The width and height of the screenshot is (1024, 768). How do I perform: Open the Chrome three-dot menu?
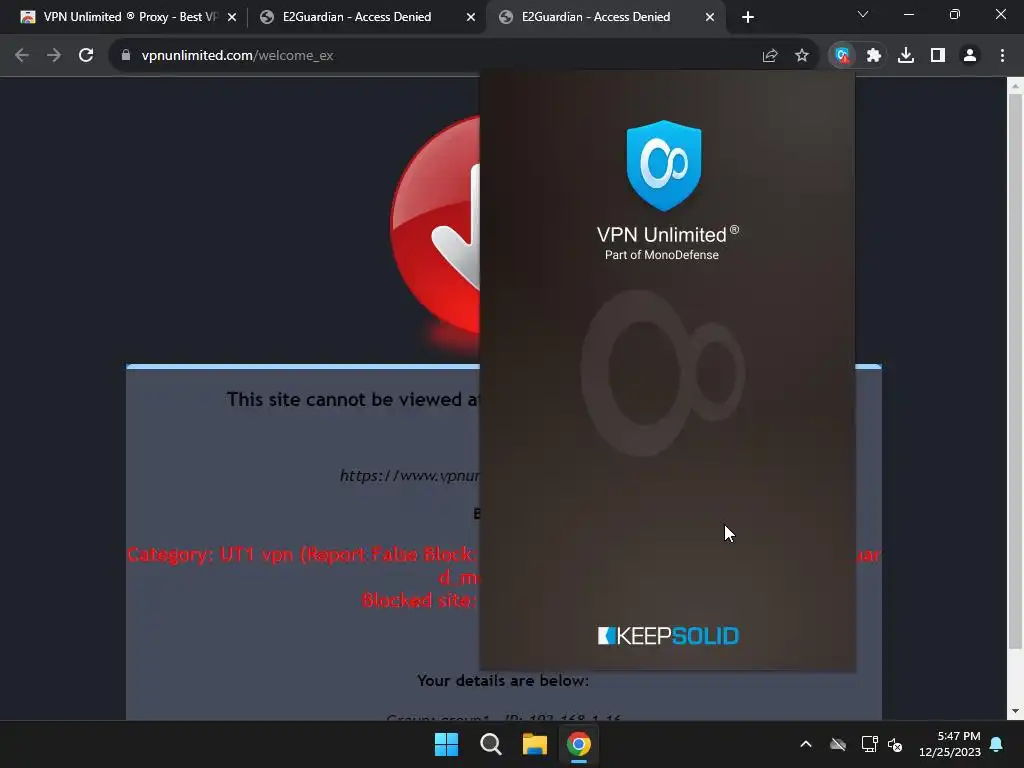tap(1002, 56)
